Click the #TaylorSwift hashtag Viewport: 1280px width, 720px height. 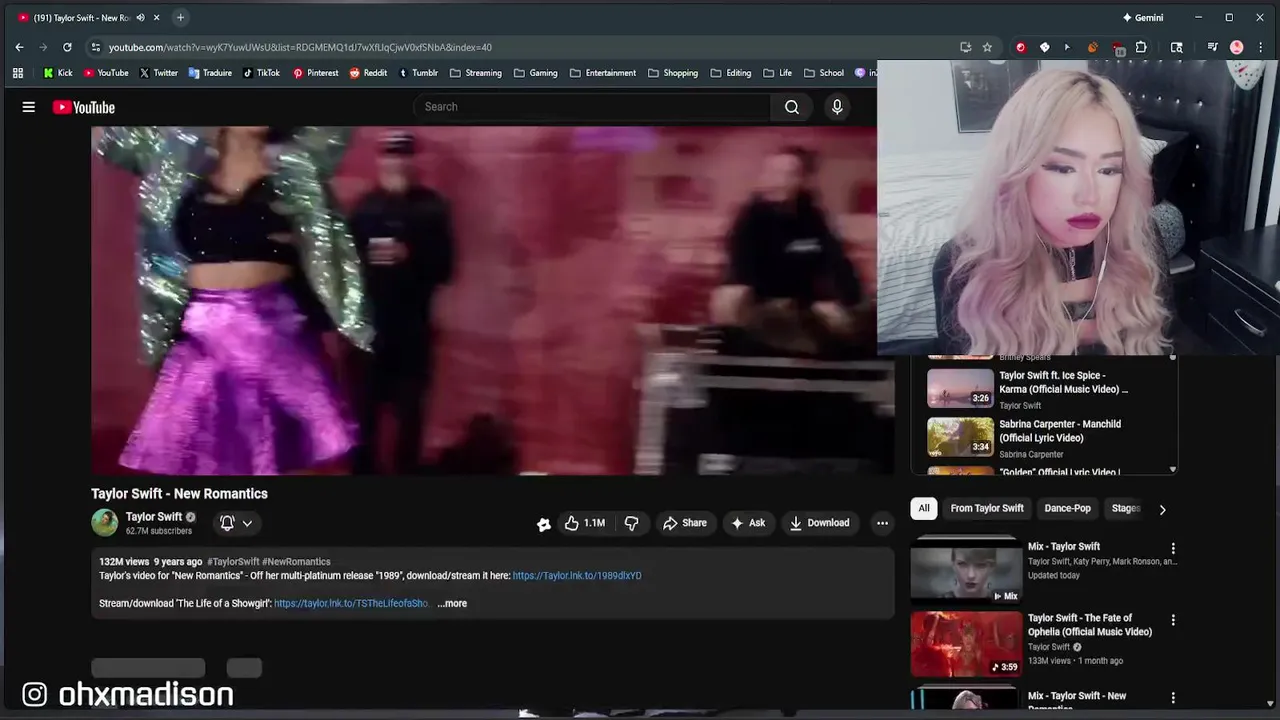233,562
